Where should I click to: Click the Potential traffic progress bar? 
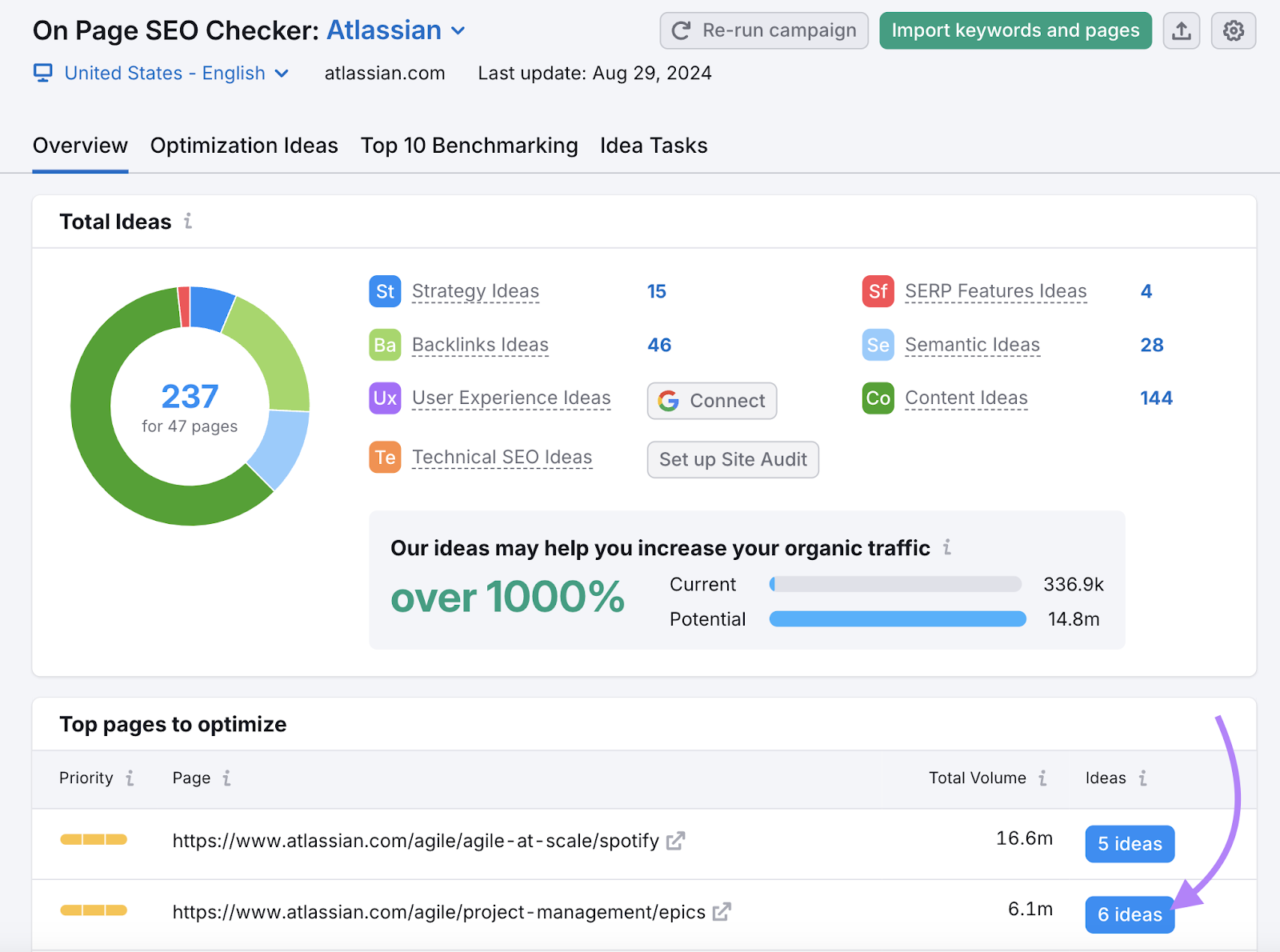point(897,619)
